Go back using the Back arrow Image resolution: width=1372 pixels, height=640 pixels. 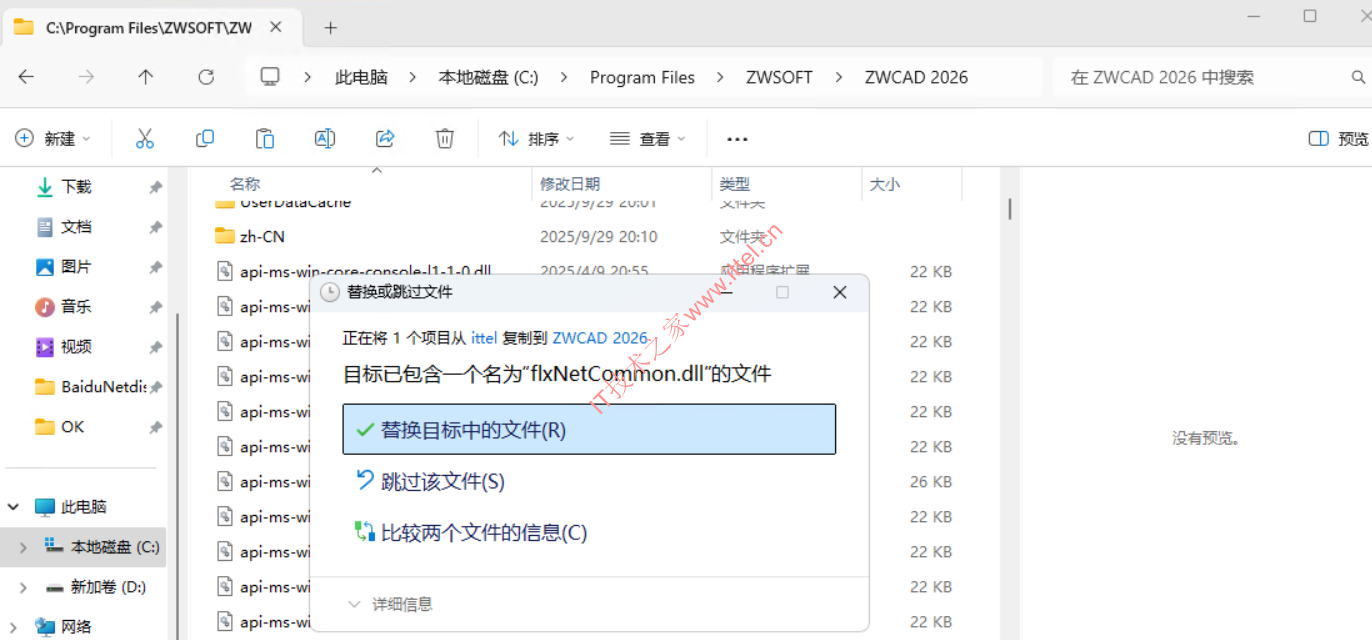coord(27,77)
